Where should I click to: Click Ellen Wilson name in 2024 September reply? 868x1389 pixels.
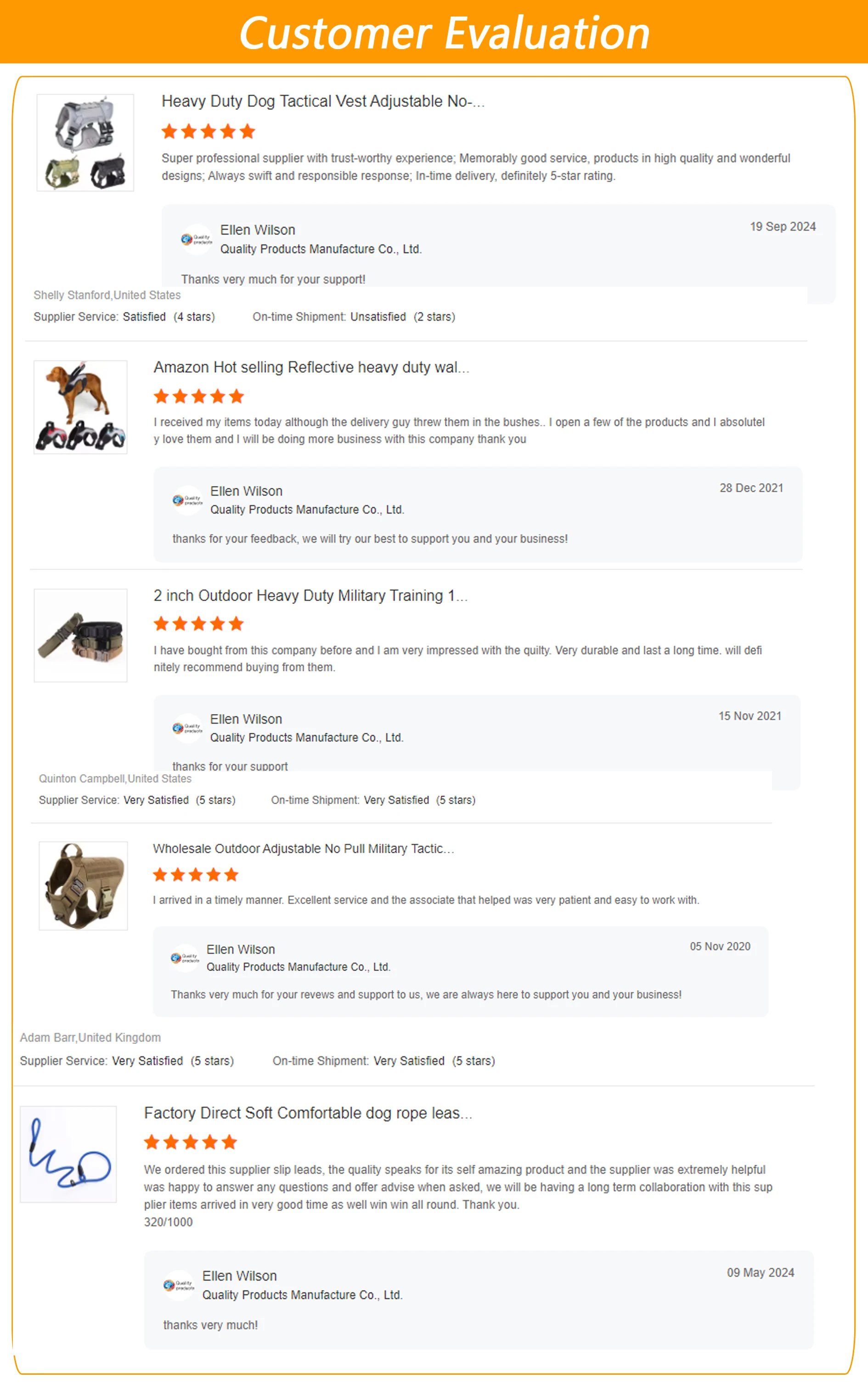coord(258,230)
